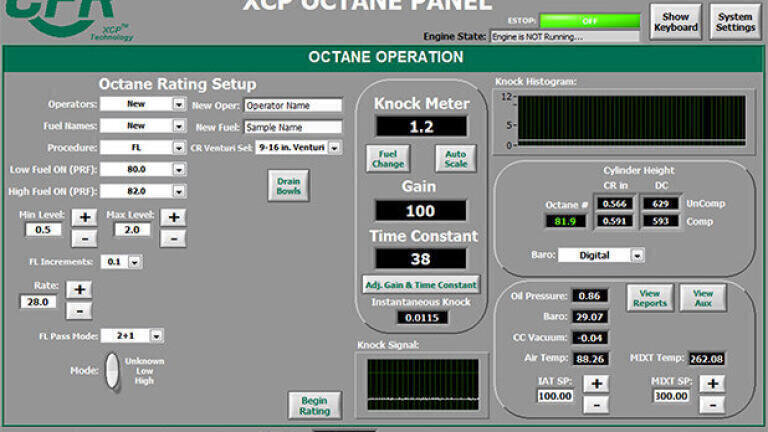
Task: Expand the Fuel Names dropdown
Action: pyautogui.click(x=179, y=126)
